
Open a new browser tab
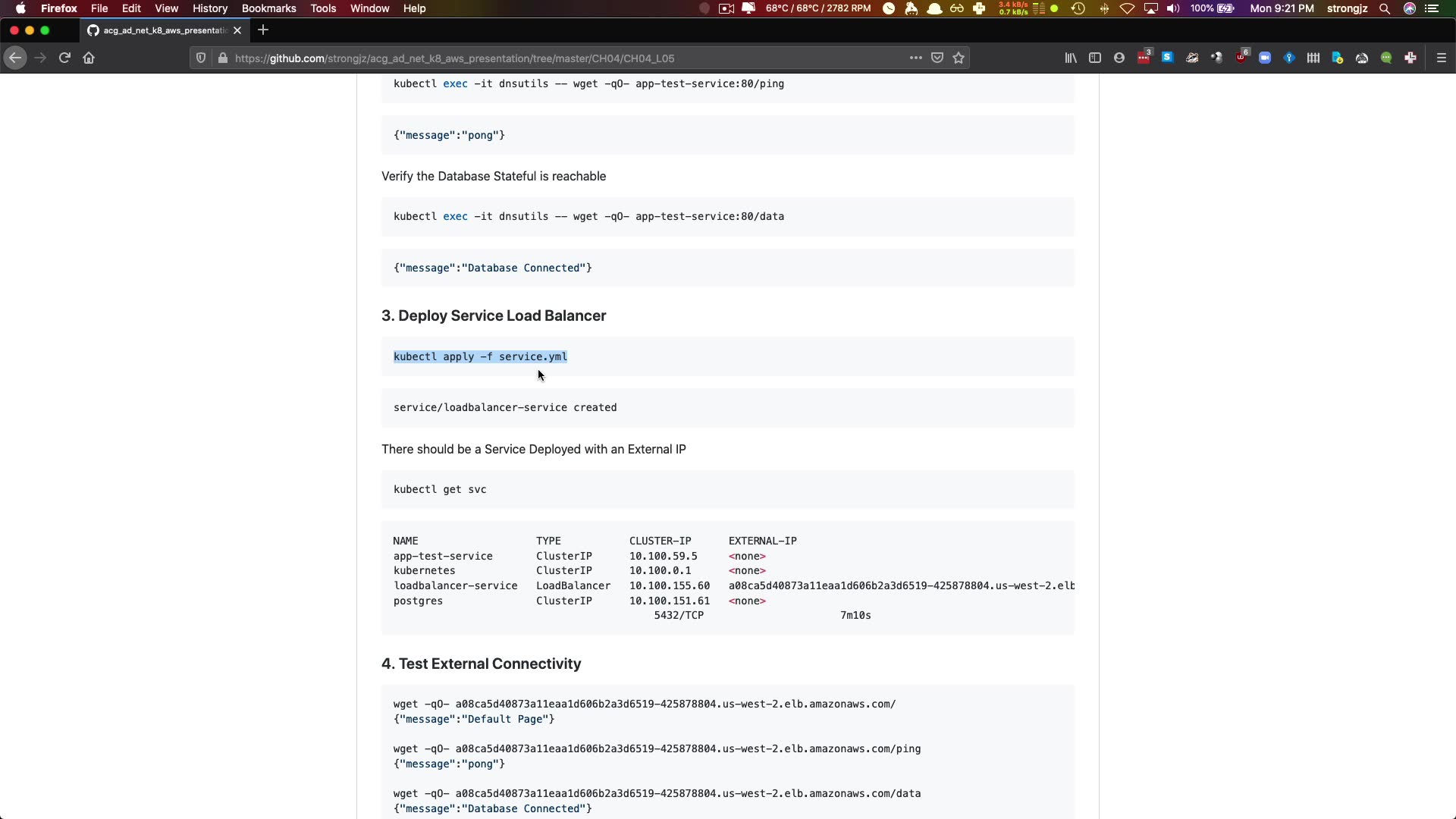(263, 30)
